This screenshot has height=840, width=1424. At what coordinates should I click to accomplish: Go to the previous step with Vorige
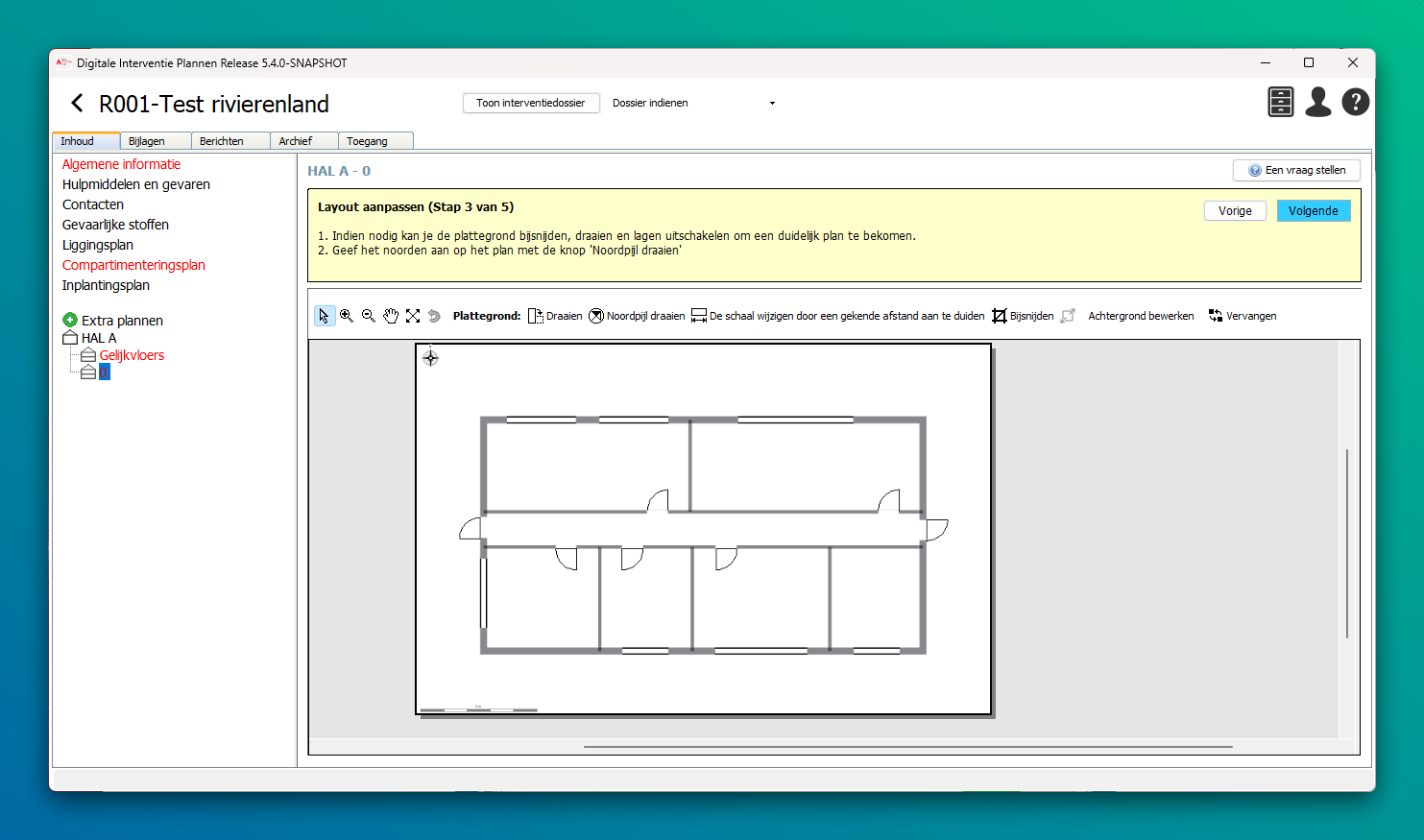click(x=1235, y=211)
